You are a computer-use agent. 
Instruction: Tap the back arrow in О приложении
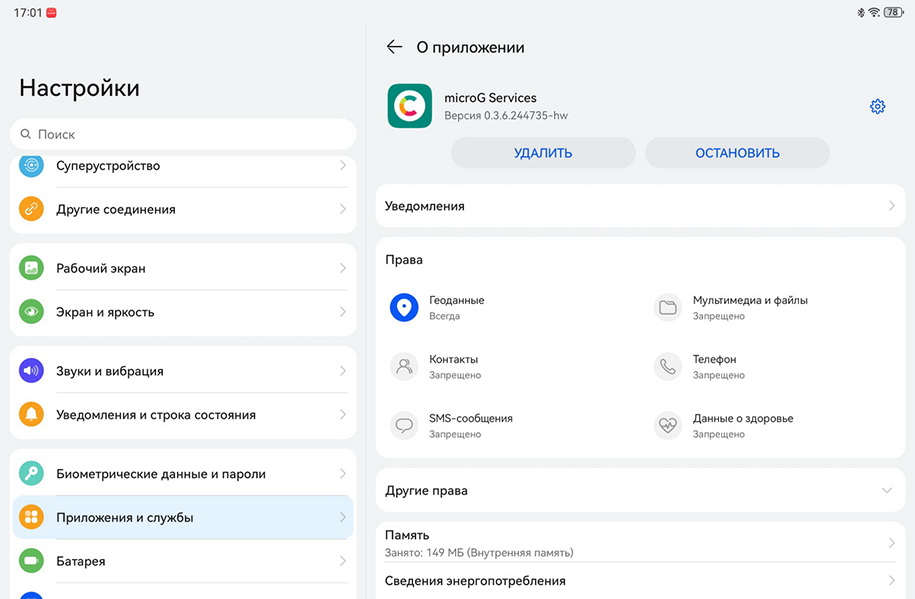pos(394,47)
